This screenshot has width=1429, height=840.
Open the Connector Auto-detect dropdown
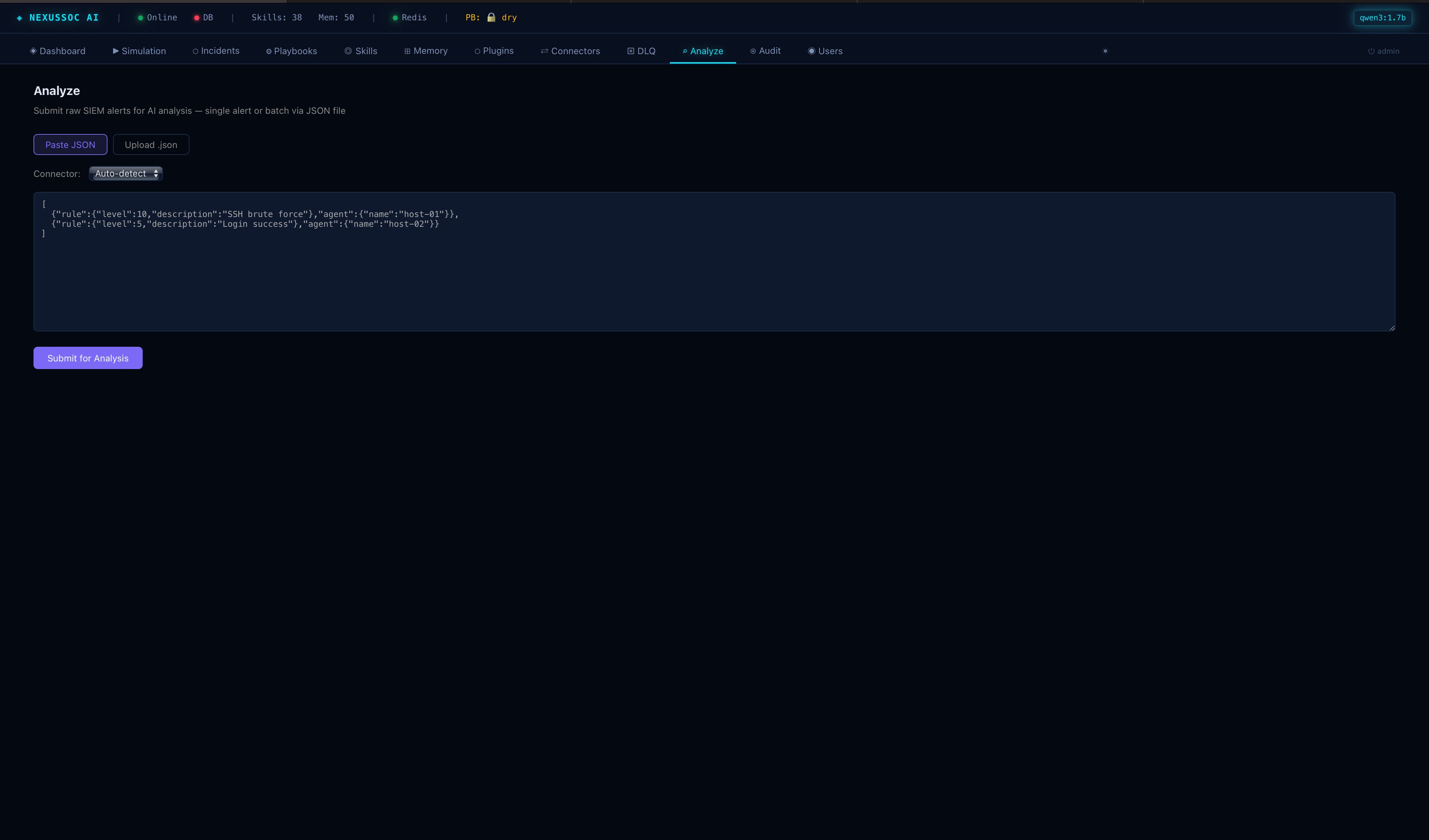pyautogui.click(x=126, y=173)
